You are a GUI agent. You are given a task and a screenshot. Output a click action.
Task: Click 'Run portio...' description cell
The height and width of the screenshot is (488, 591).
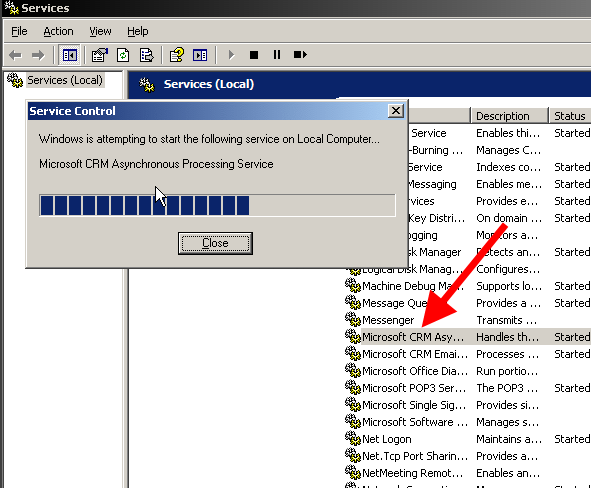tap(507, 371)
